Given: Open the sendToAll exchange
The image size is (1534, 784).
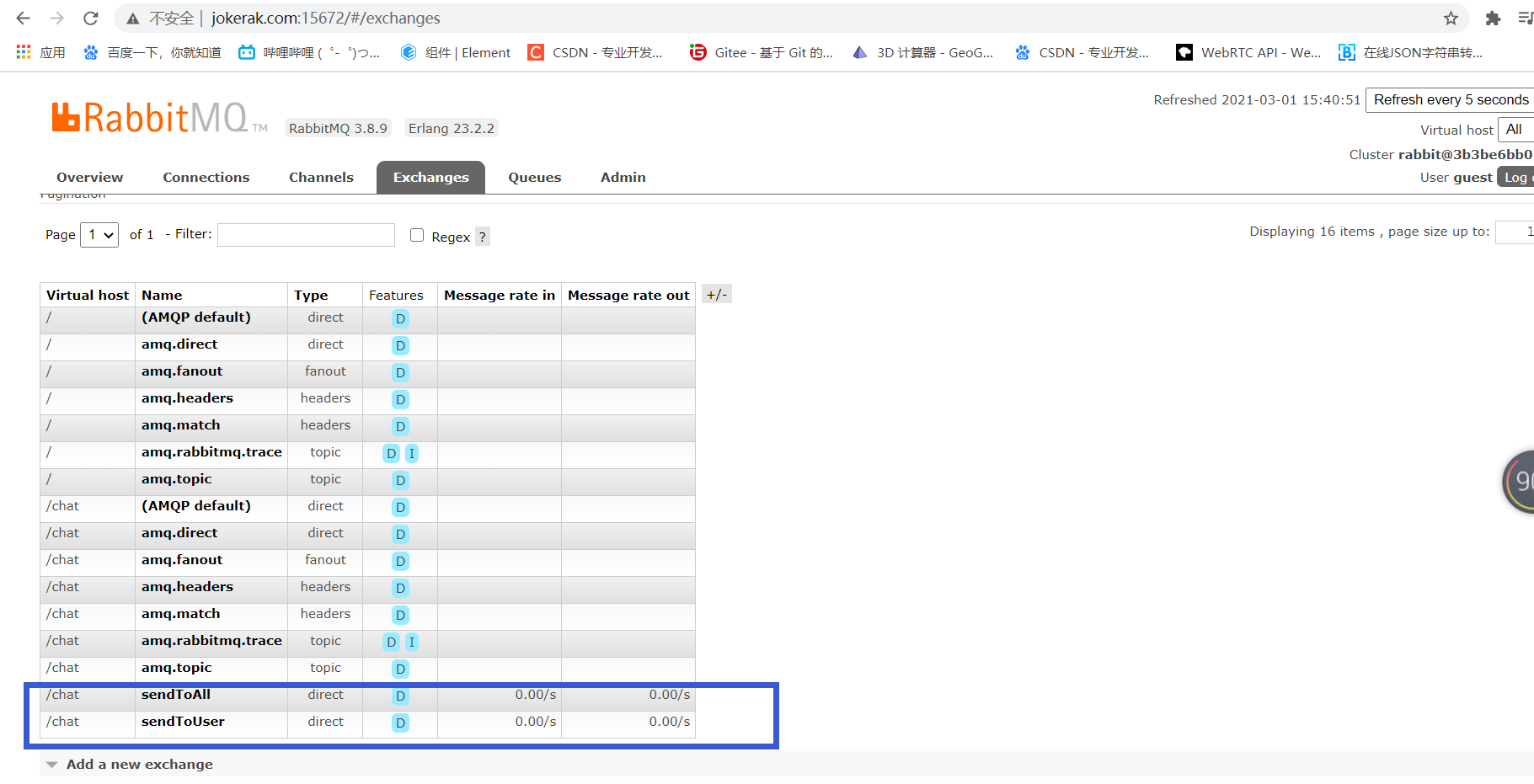Looking at the screenshot, I should [176, 695].
